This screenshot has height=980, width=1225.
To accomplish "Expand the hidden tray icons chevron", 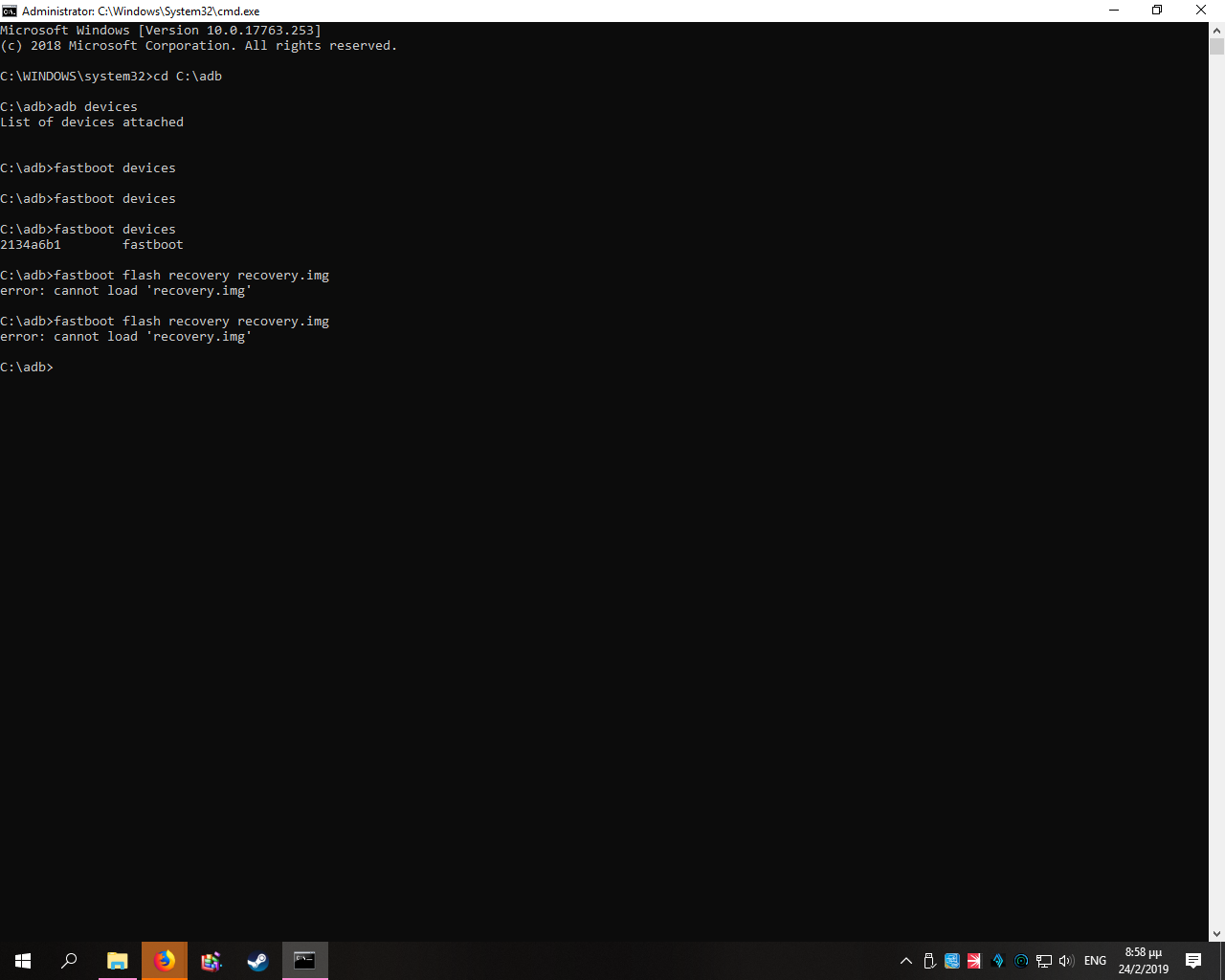I will pos(906,961).
